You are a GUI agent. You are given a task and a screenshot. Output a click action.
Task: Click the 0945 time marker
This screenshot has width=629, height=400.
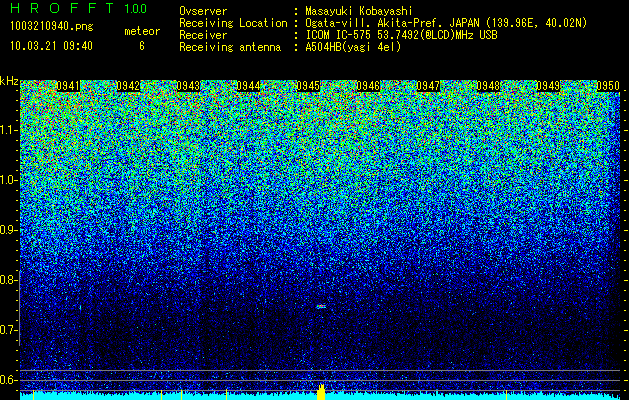click(308, 86)
